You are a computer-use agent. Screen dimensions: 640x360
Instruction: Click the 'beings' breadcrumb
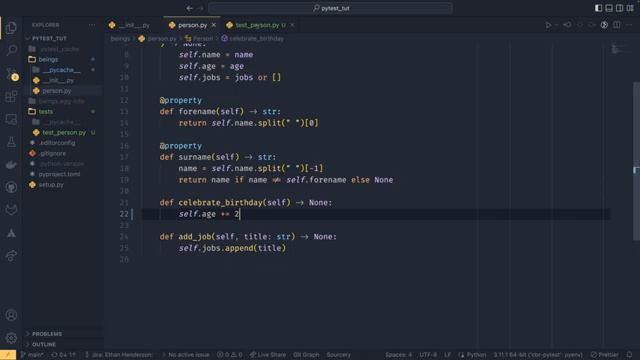pyautogui.click(x=120, y=38)
